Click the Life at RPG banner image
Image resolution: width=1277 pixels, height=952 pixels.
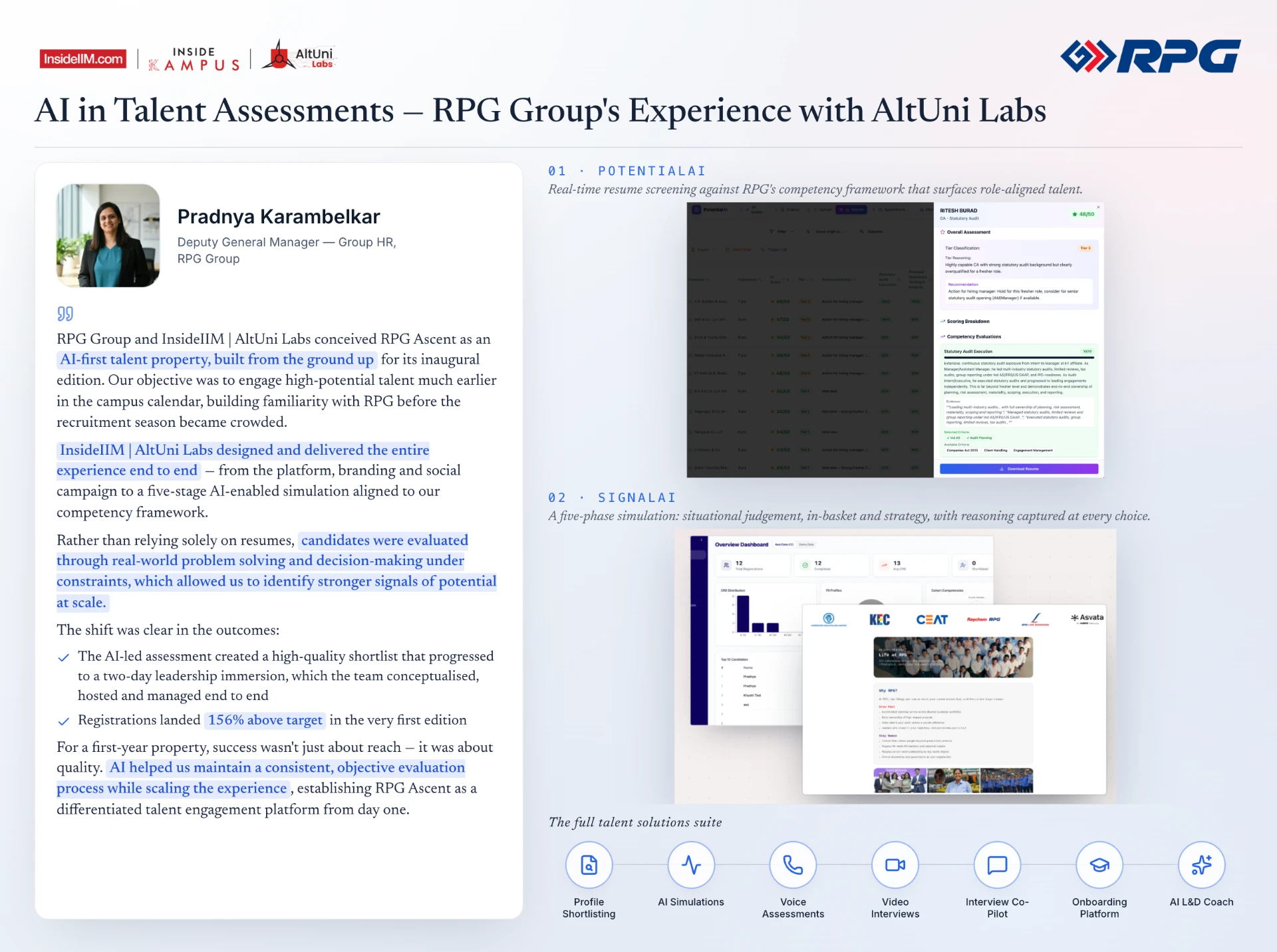tap(953, 657)
